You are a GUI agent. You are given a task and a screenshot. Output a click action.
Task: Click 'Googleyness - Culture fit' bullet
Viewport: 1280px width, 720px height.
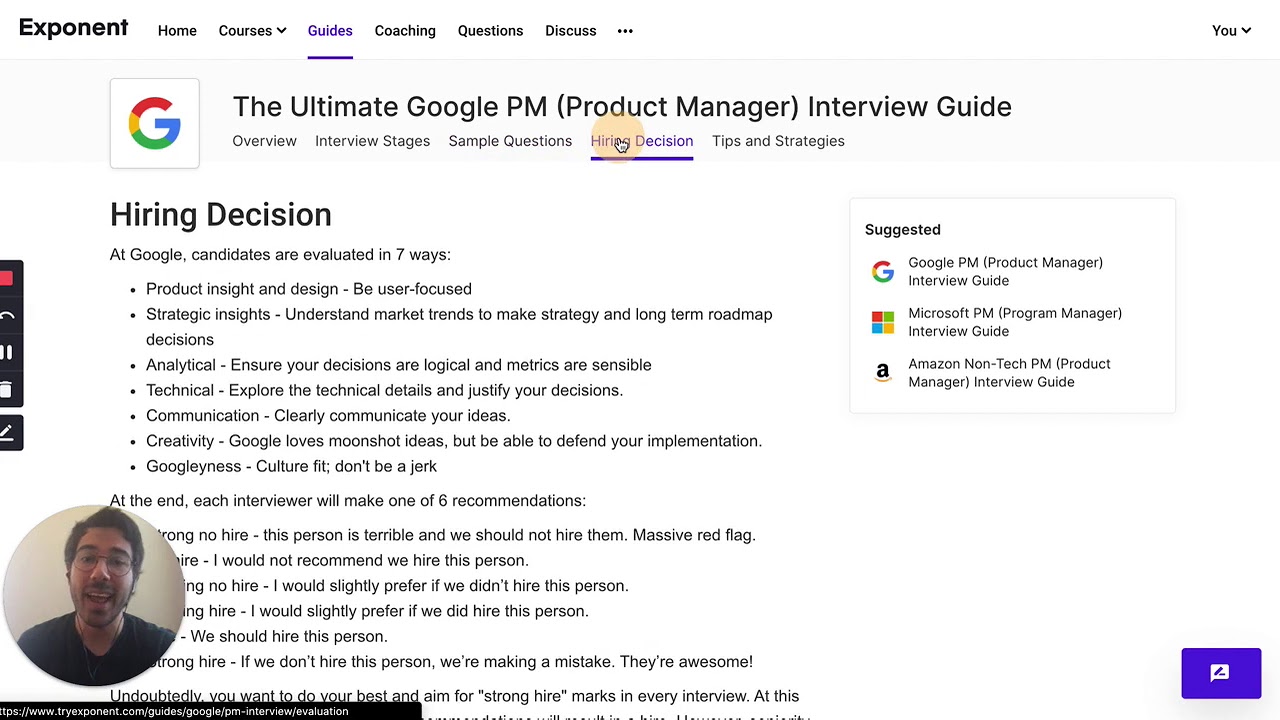[x=291, y=466]
